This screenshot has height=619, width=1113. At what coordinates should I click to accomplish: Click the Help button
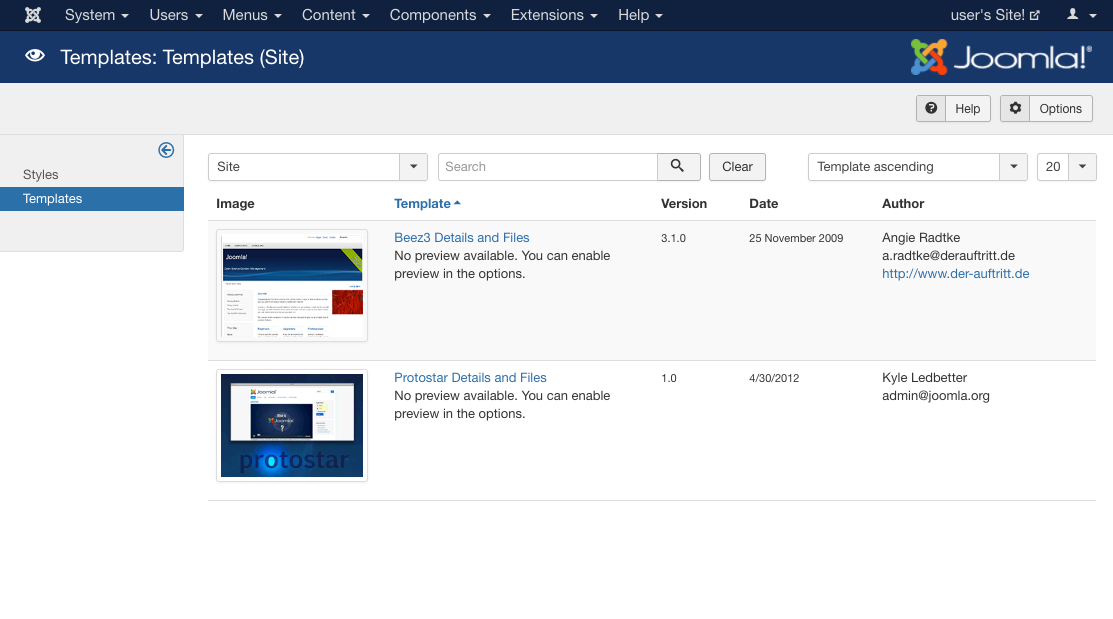coord(953,109)
